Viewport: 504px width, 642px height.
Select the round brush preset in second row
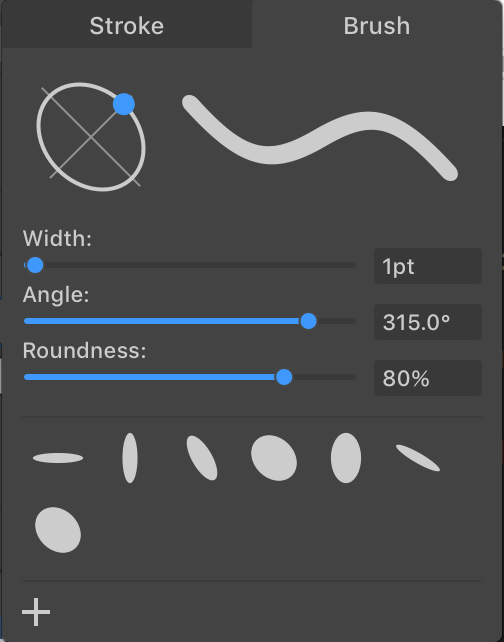tap(58, 530)
